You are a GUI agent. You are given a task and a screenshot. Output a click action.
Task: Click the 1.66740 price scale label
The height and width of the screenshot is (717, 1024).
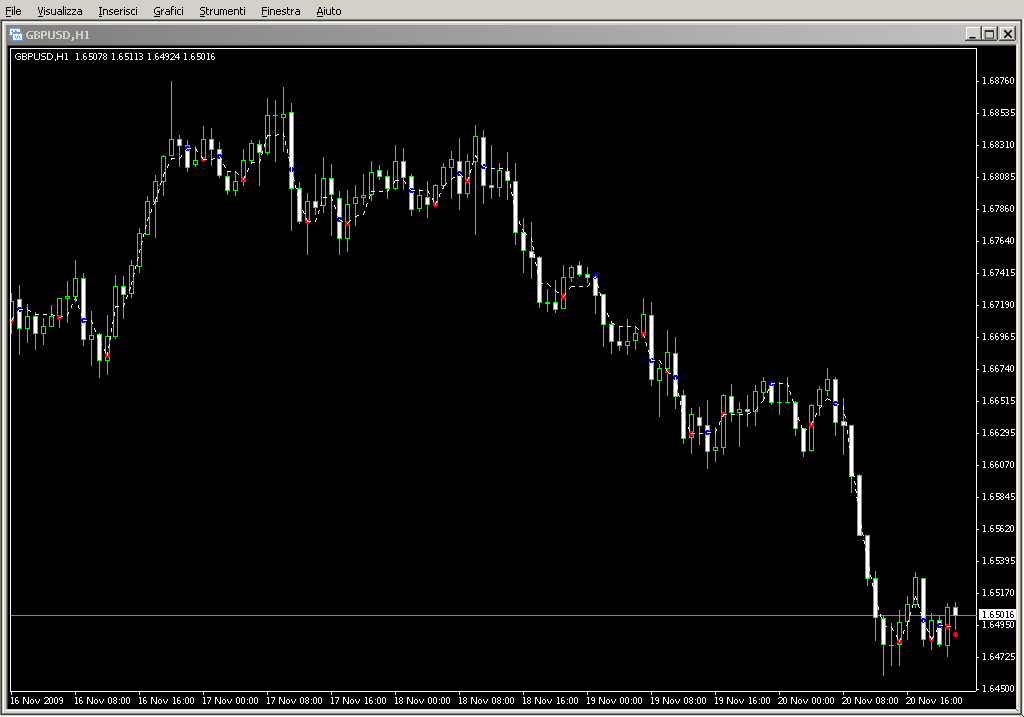pos(999,369)
